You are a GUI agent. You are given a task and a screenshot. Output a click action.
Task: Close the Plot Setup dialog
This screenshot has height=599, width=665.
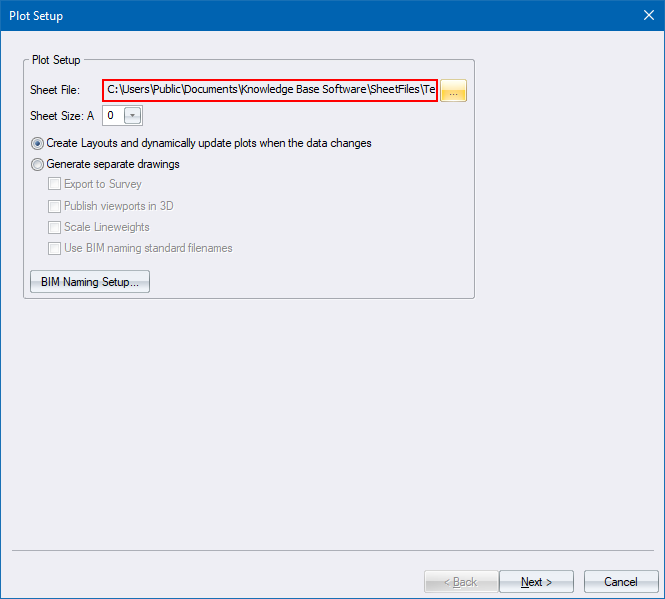[646, 15]
